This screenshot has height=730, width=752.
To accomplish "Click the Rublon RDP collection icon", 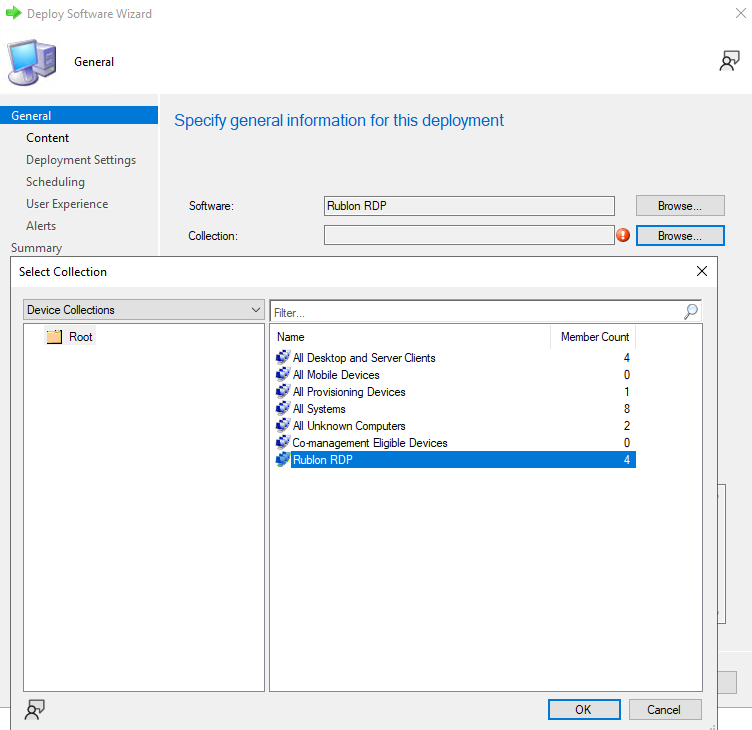I will pos(283,460).
